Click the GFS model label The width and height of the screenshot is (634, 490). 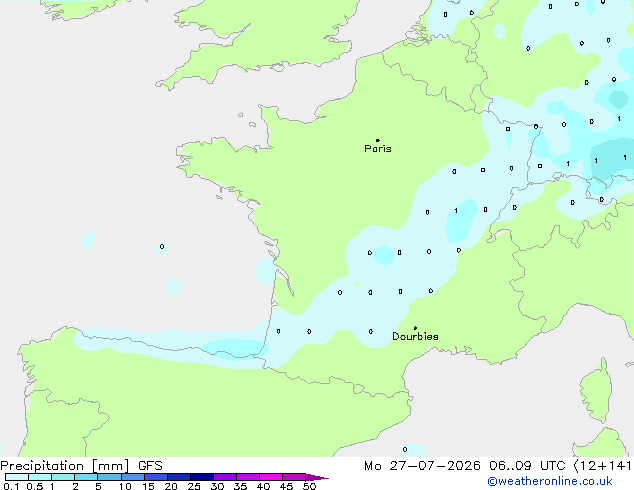tap(150, 466)
